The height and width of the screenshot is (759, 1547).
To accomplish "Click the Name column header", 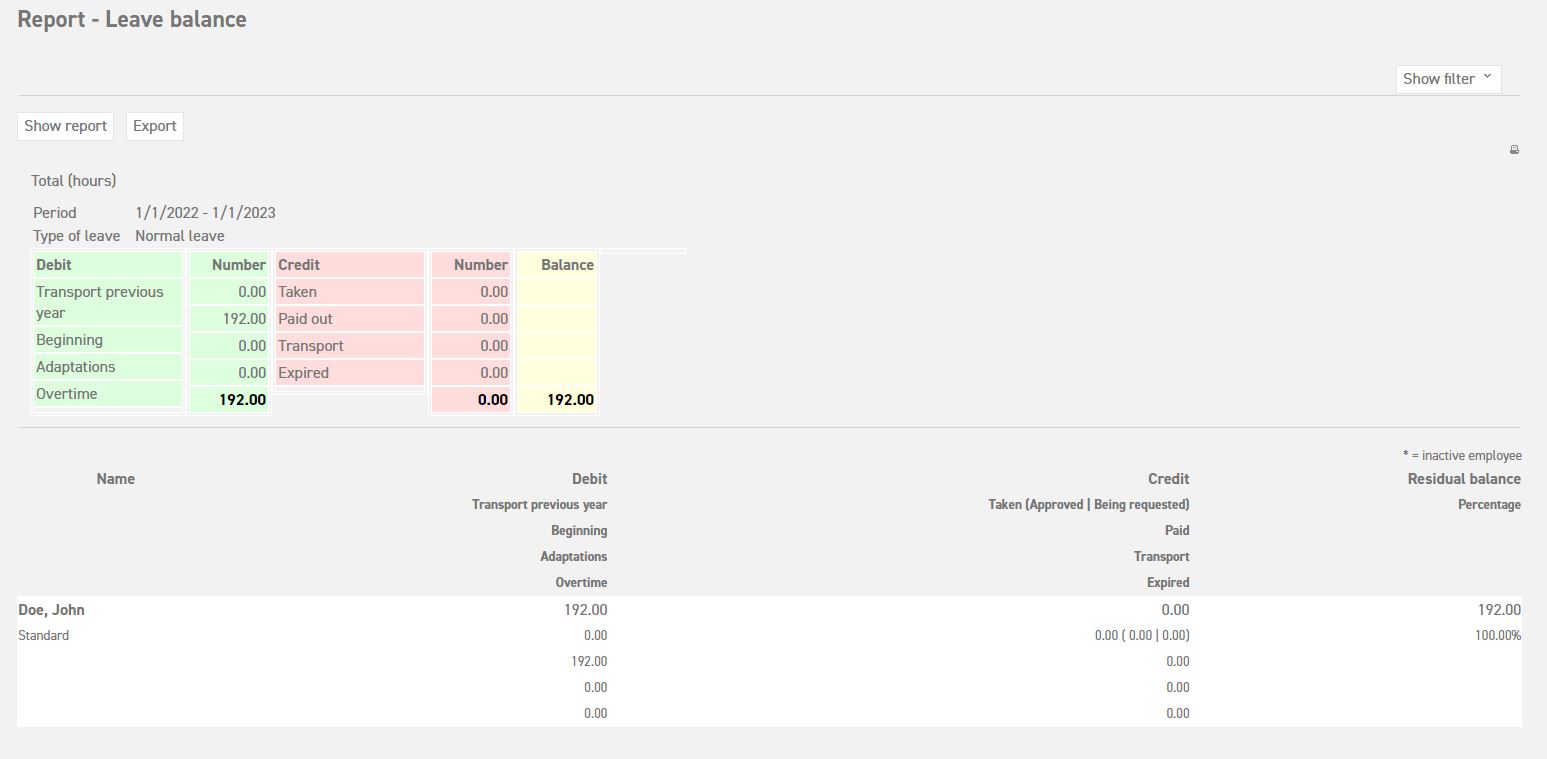I will click(115, 479).
